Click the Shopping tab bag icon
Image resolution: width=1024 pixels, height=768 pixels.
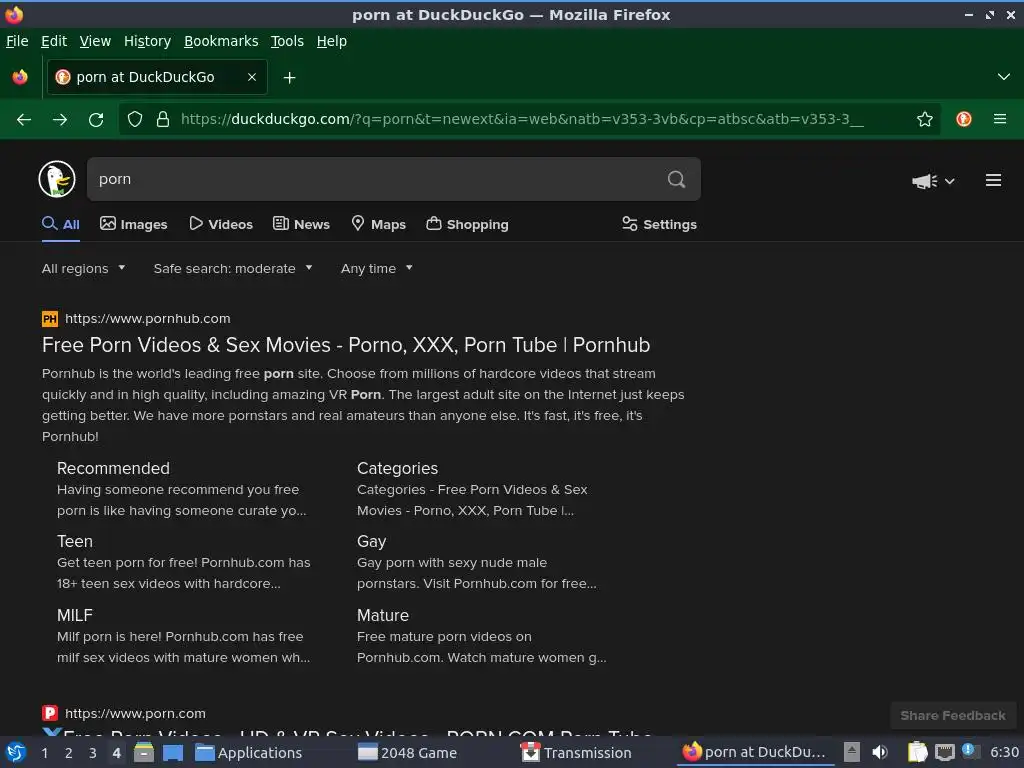point(434,223)
